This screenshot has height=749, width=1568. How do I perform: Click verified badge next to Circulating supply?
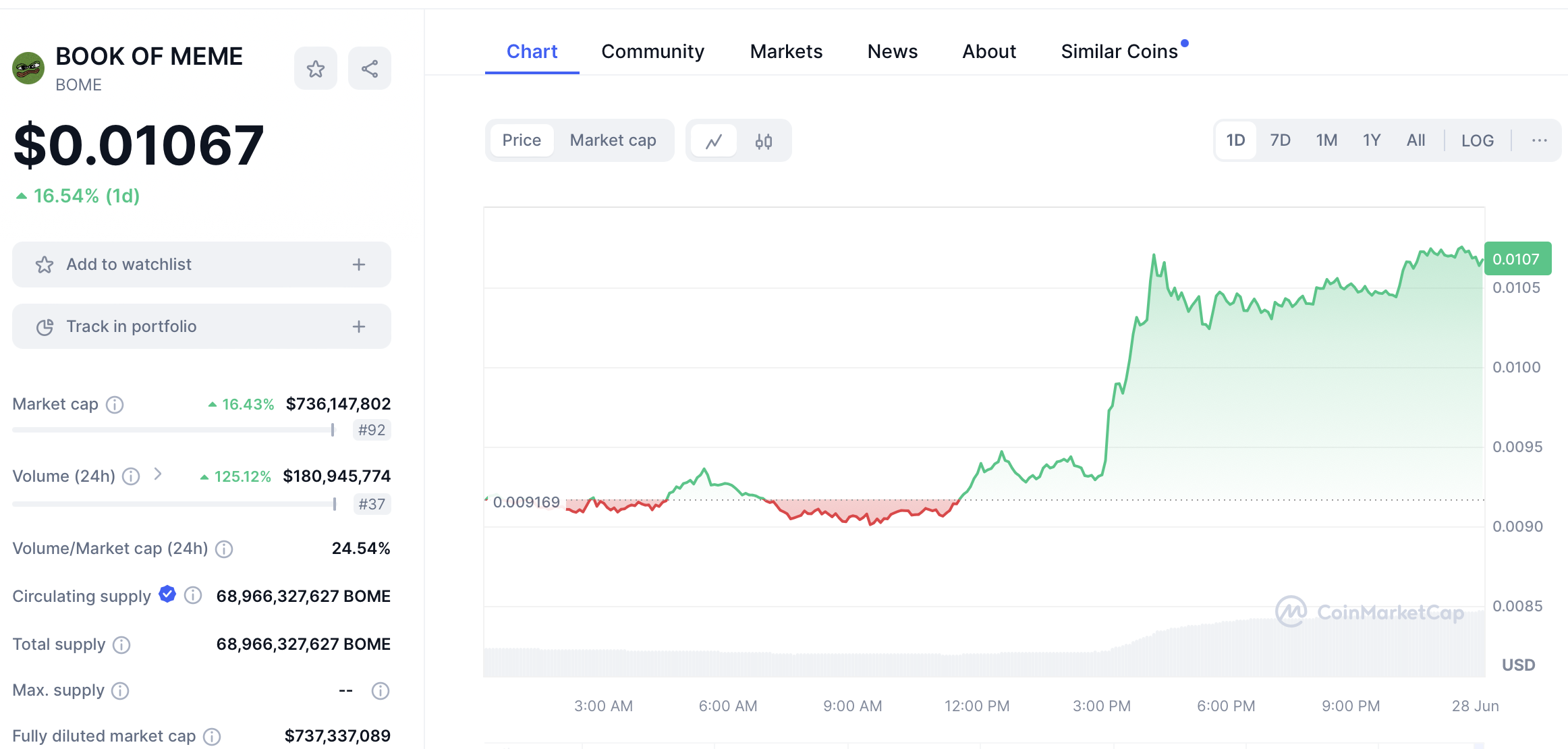coord(167,594)
